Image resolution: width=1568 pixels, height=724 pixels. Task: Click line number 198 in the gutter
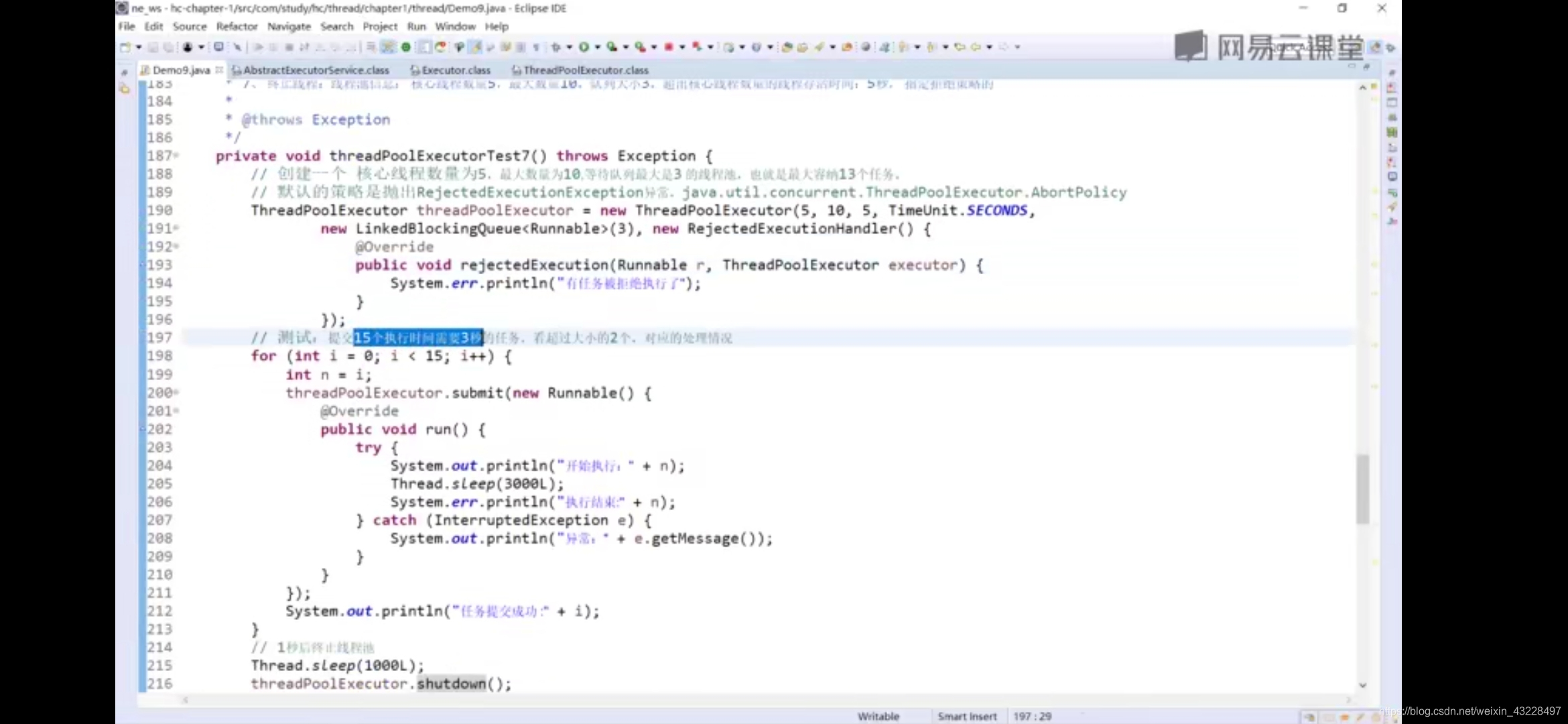click(160, 355)
